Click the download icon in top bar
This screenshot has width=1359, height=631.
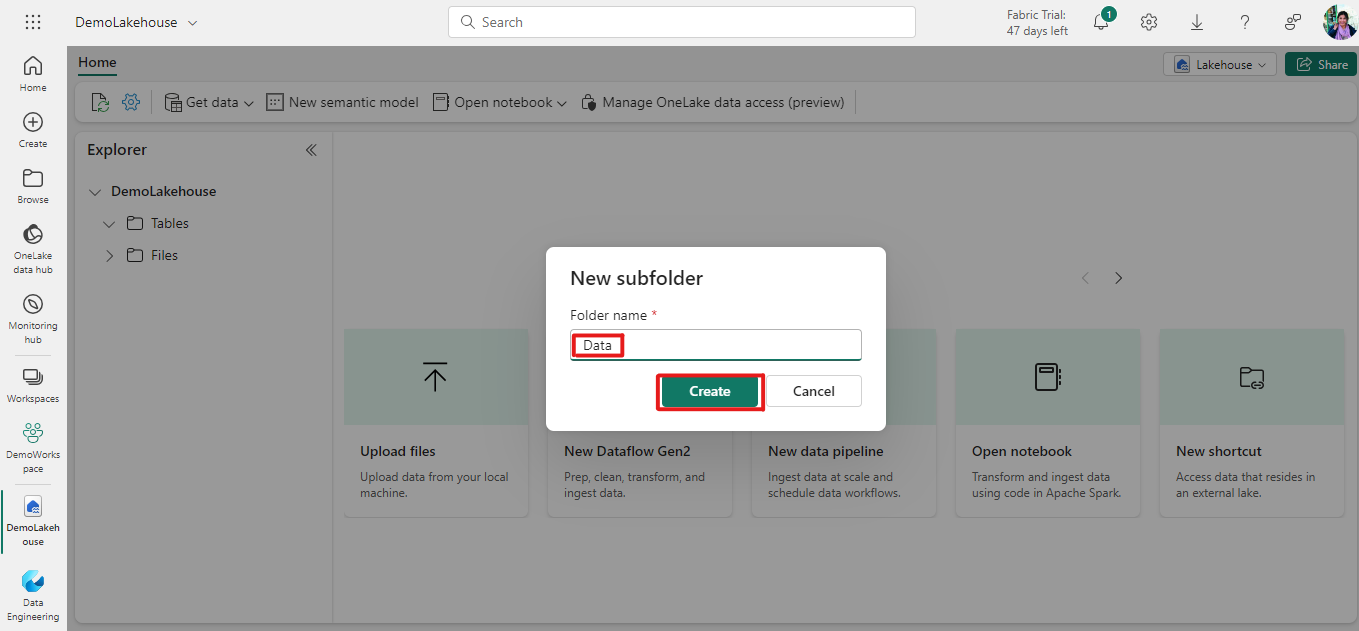point(1197,22)
